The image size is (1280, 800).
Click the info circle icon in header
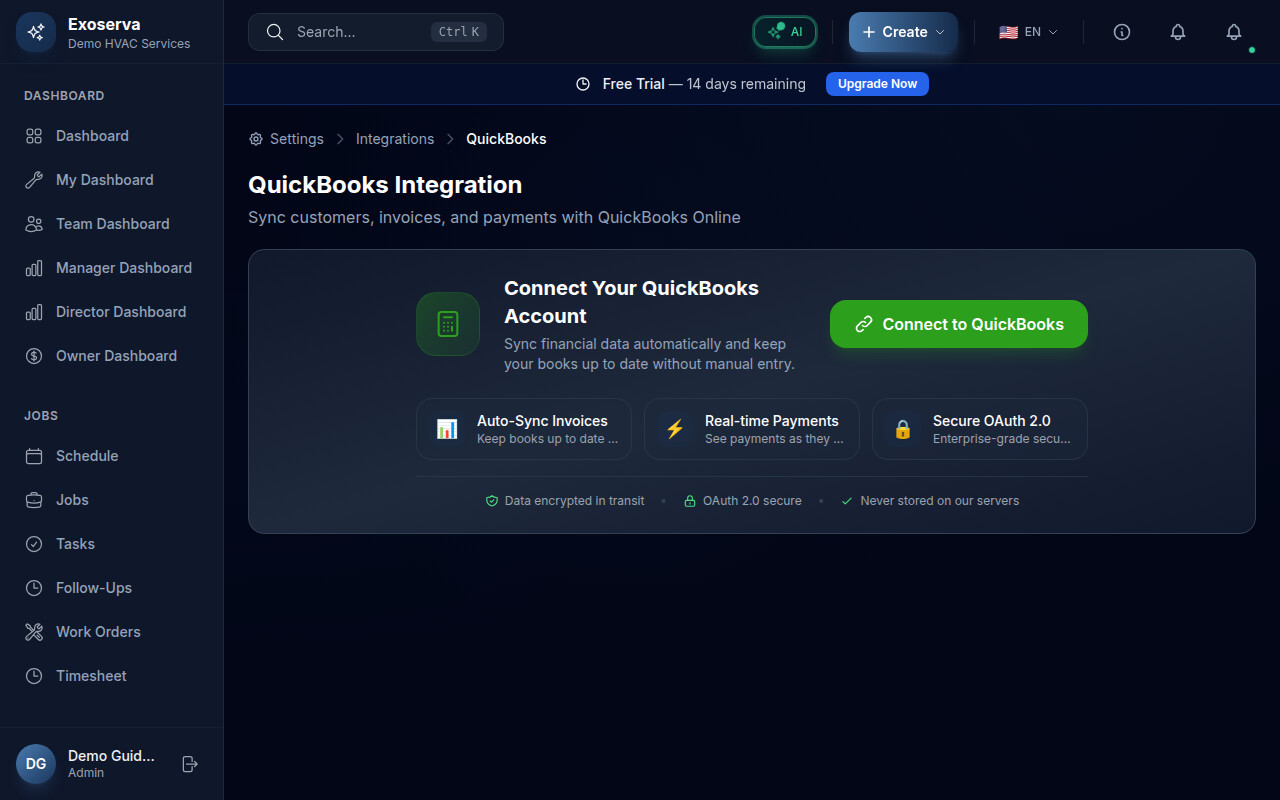click(1122, 32)
